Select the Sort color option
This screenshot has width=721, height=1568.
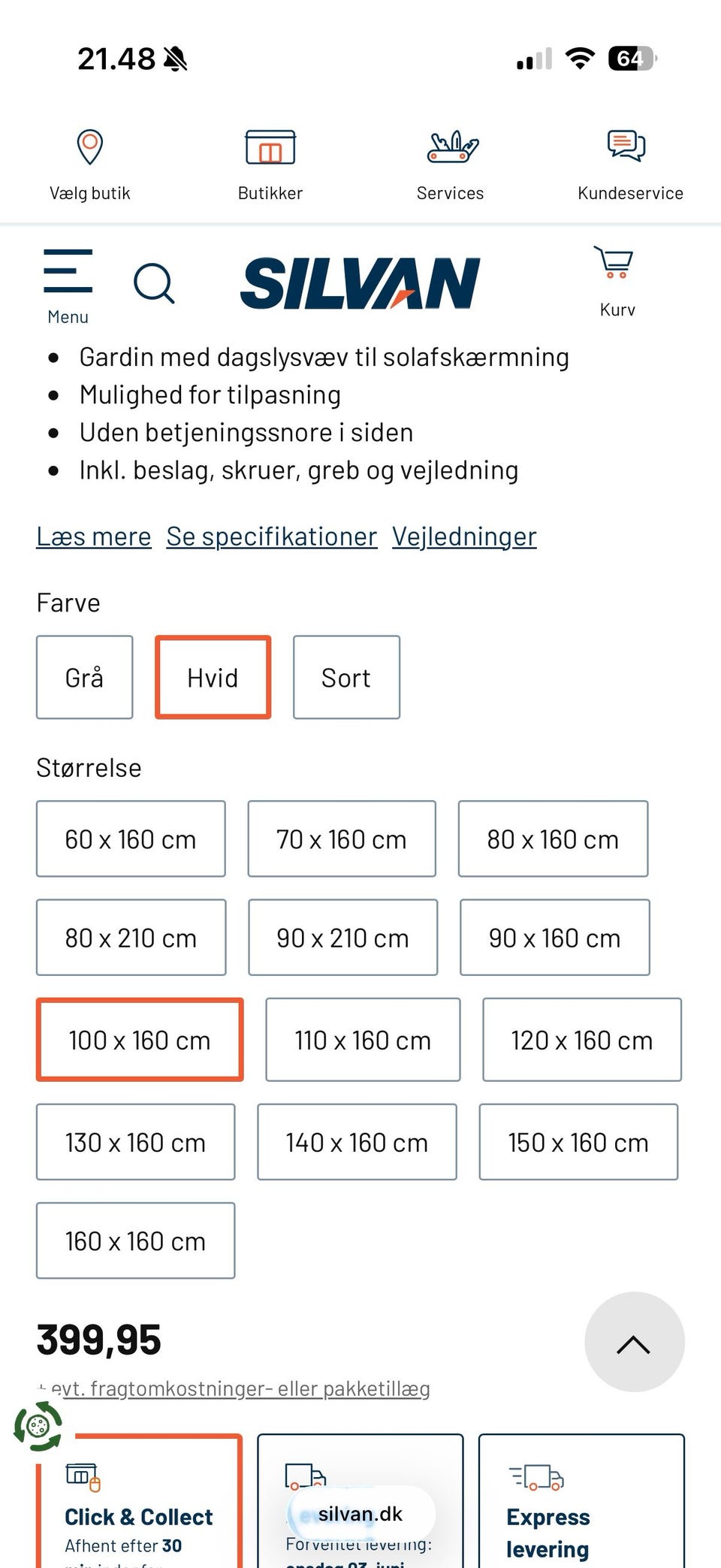pos(346,678)
